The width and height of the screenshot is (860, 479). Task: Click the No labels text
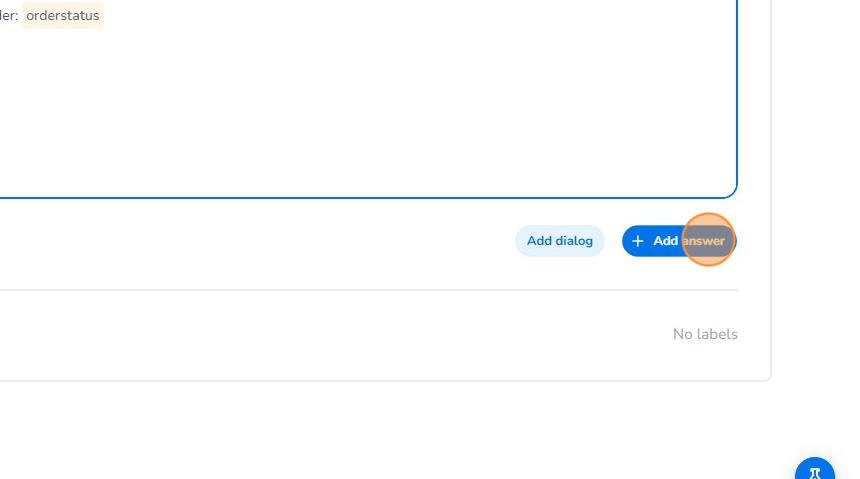coord(705,334)
